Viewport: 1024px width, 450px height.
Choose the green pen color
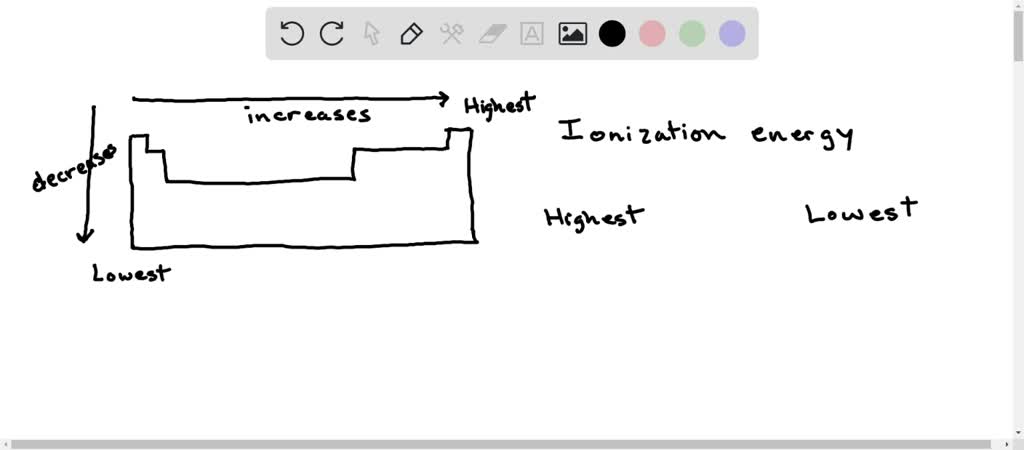coord(692,33)
